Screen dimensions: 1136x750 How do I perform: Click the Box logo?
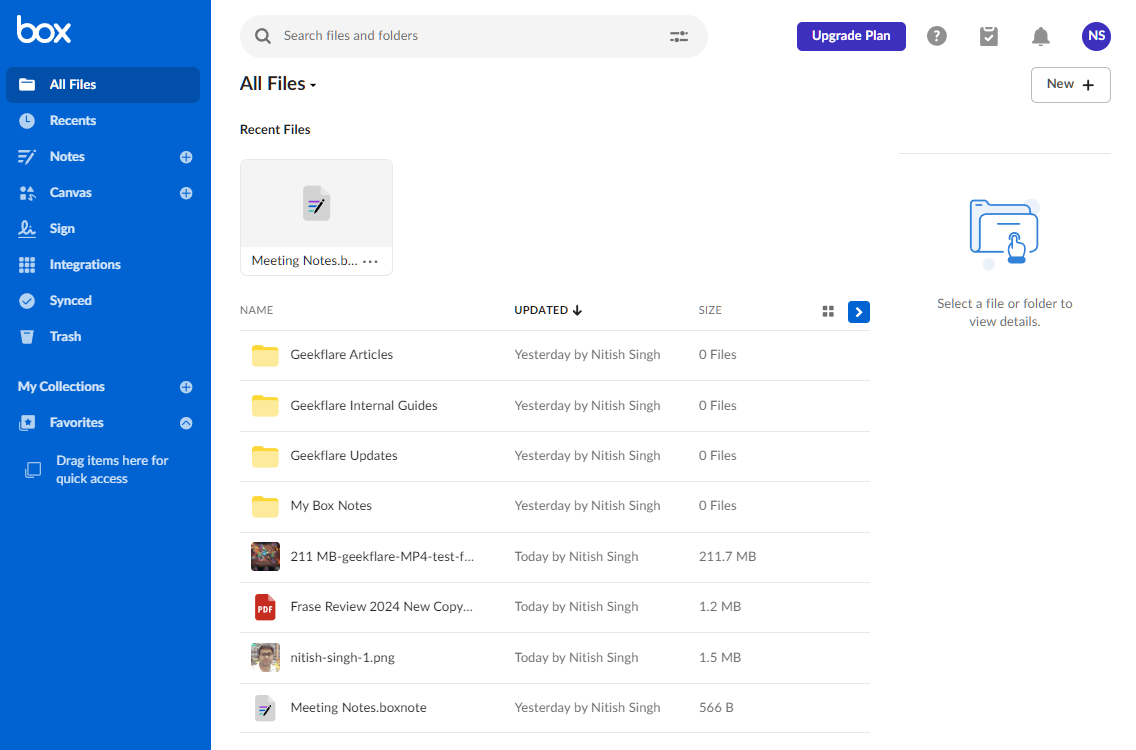[x=44, y=30]
